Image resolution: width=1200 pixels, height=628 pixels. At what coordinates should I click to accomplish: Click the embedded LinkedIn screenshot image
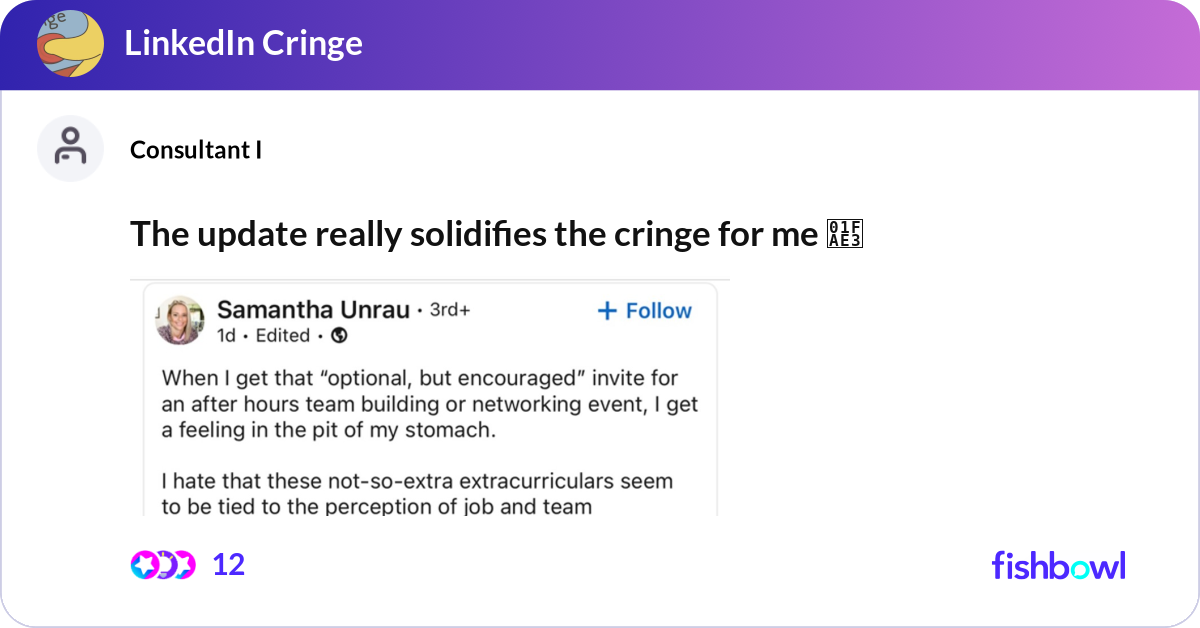point(430,400)
